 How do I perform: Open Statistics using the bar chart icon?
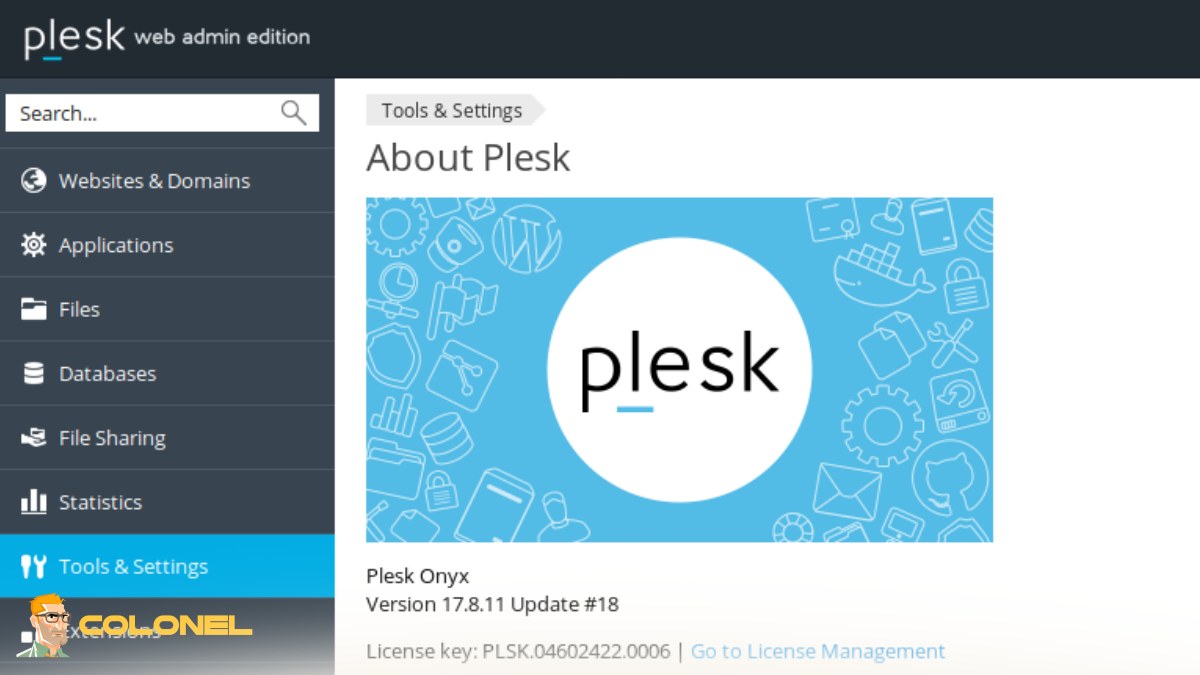click(32, 501)
